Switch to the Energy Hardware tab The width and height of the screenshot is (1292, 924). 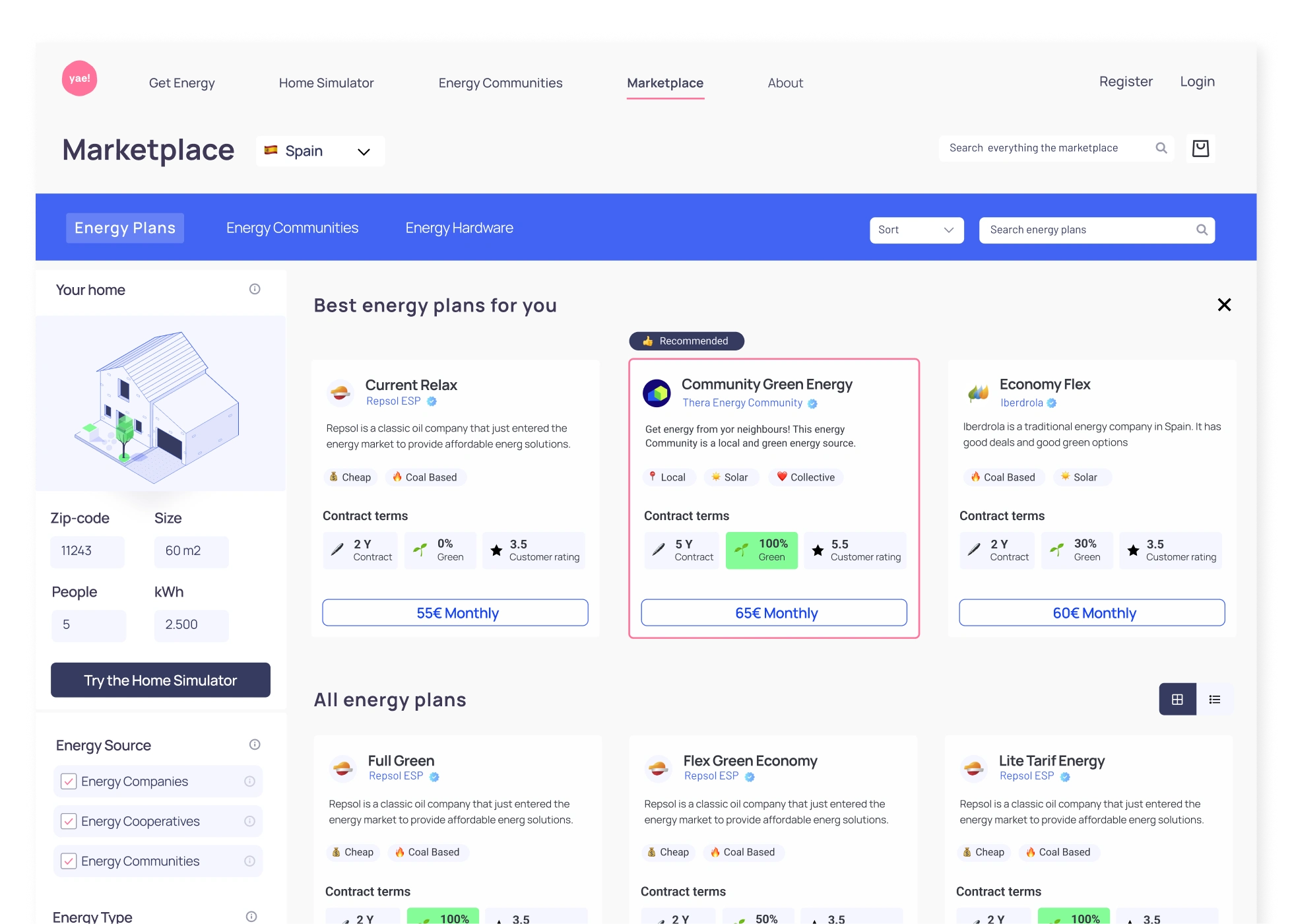tap(459, 228)
